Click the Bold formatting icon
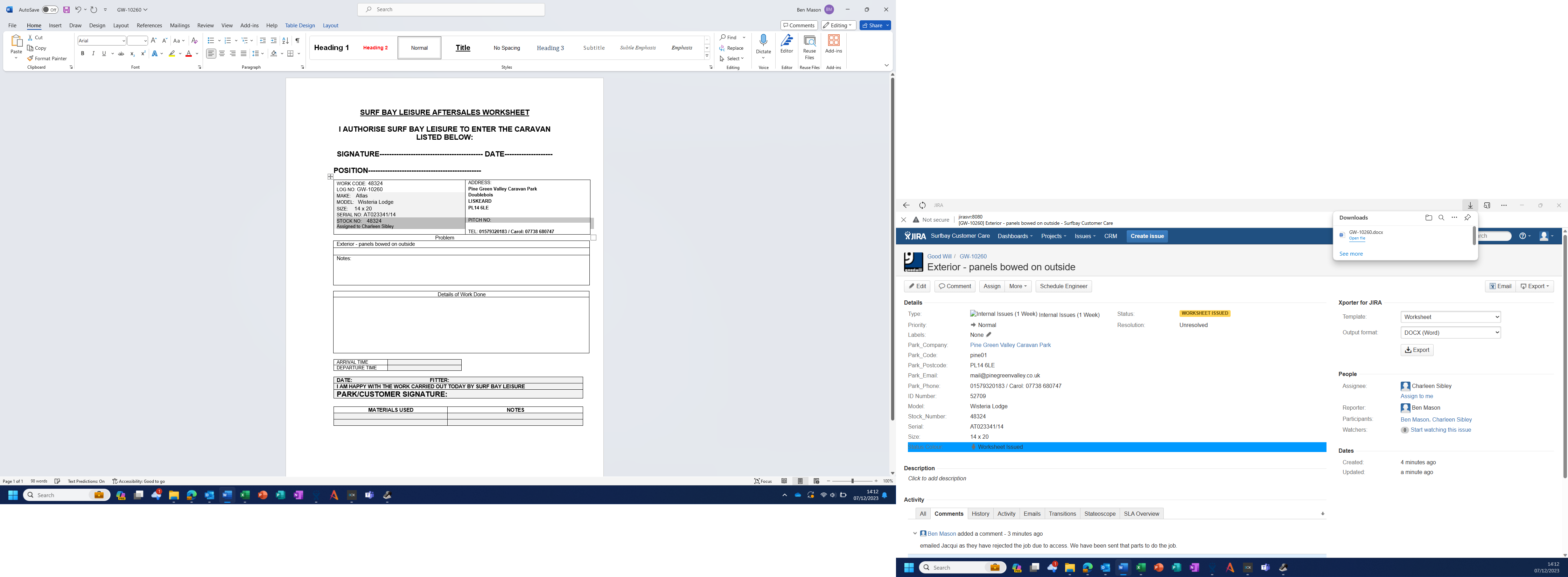Viewport: 1568px width, 577px height. 83,54
